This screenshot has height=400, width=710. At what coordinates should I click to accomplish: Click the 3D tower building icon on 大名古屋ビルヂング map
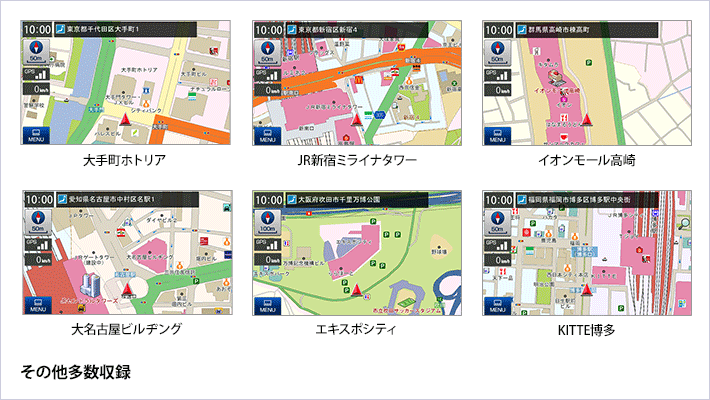(90, 284)
